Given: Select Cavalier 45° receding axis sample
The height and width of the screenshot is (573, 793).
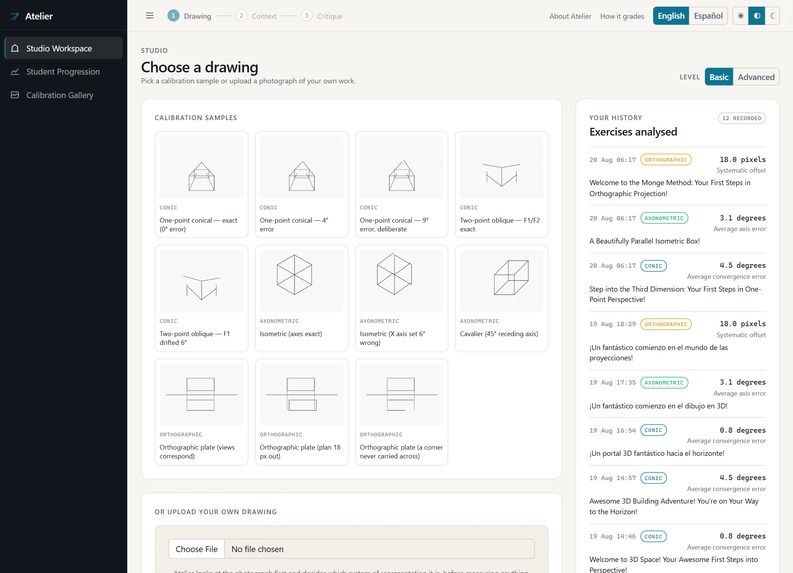Looking at the screenshot, I should pos(501,298).
